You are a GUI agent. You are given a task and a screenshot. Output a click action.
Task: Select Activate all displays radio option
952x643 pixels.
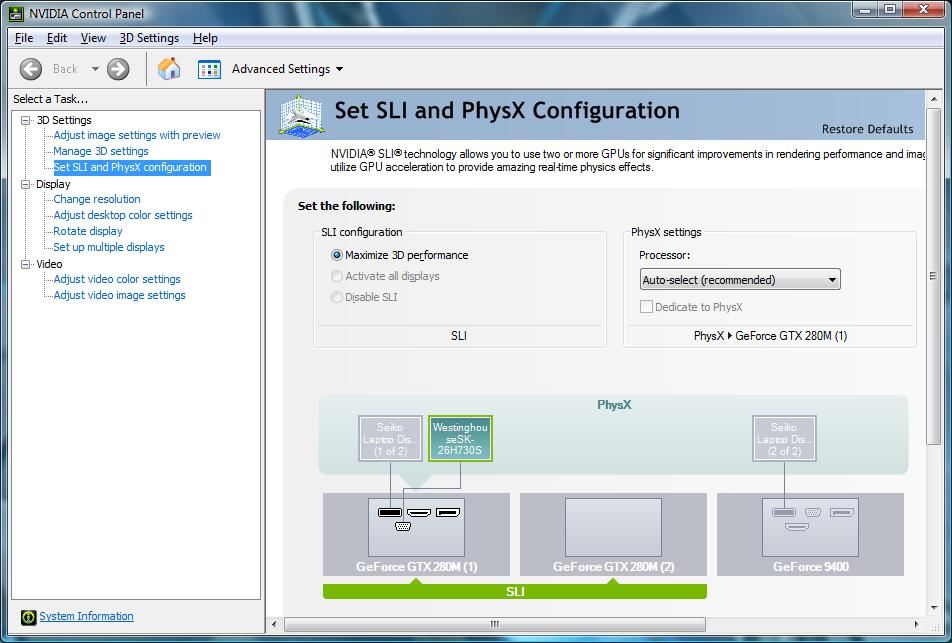pos(337,276)
